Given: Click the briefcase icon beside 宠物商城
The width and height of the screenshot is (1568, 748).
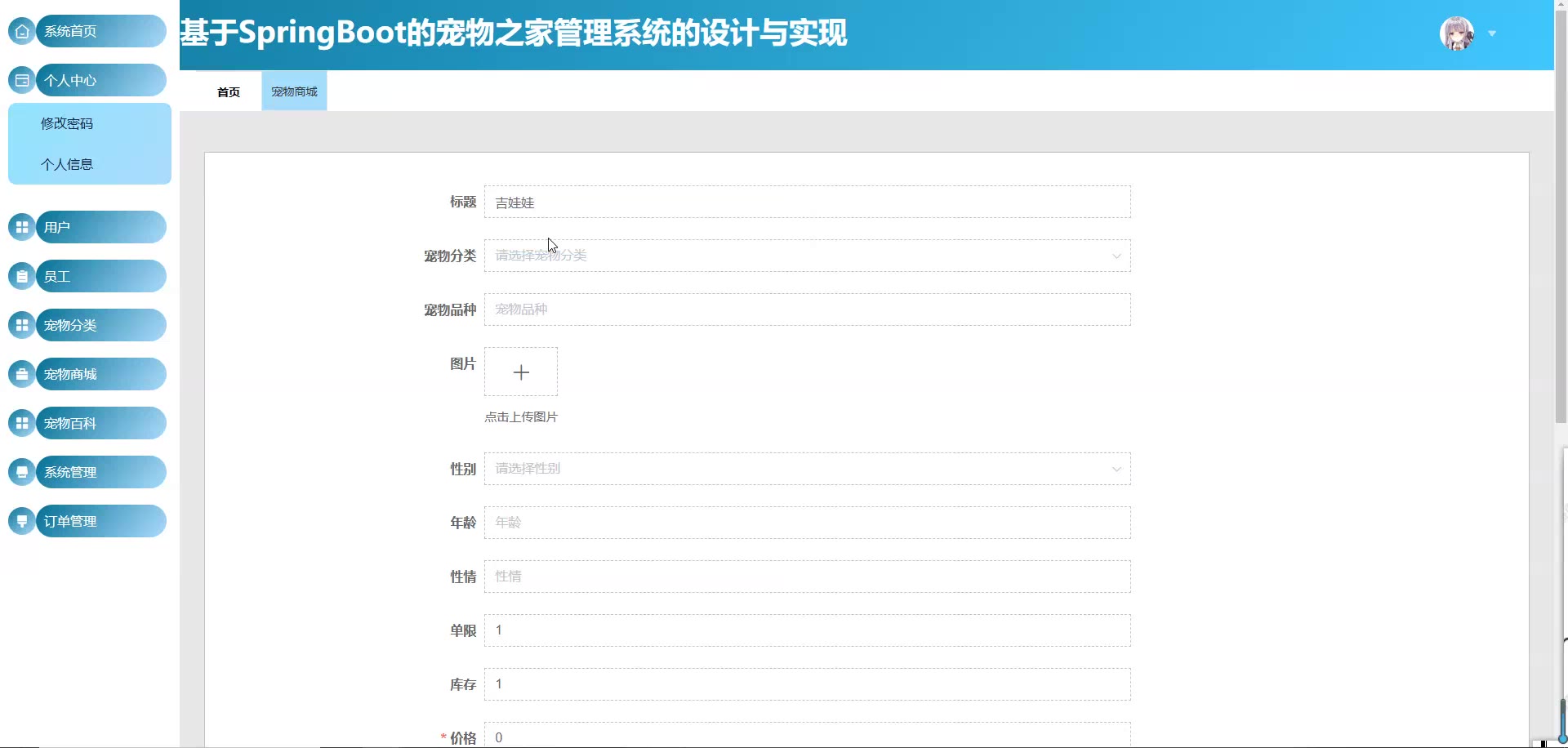Looking at the screenshot, I should pyautogui.click(x=22, y=374).
